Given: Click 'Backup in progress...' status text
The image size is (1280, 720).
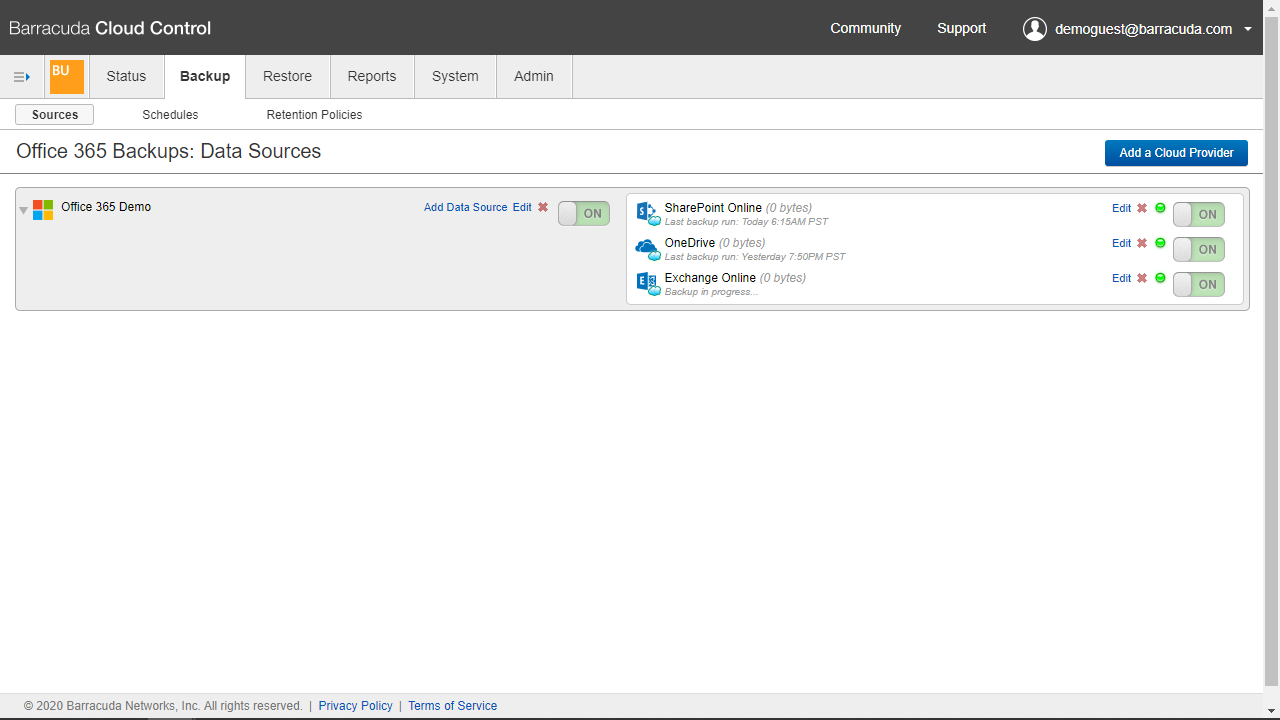Looking at the screenshot, I should tap(712, 292).
